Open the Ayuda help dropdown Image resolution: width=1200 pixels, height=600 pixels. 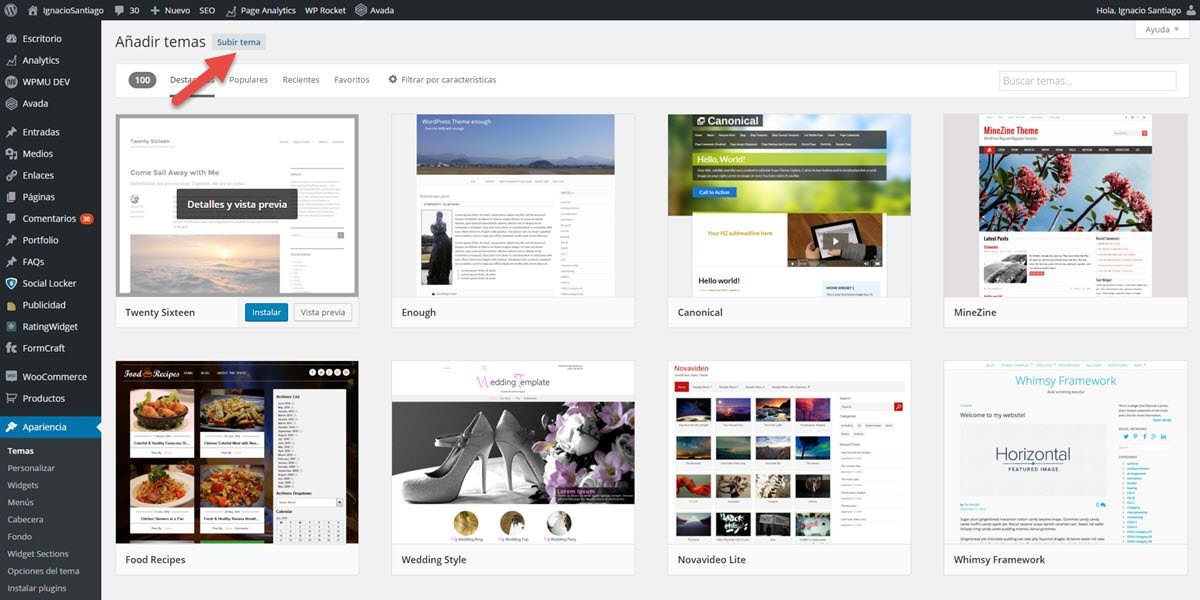pos(1162,29)
